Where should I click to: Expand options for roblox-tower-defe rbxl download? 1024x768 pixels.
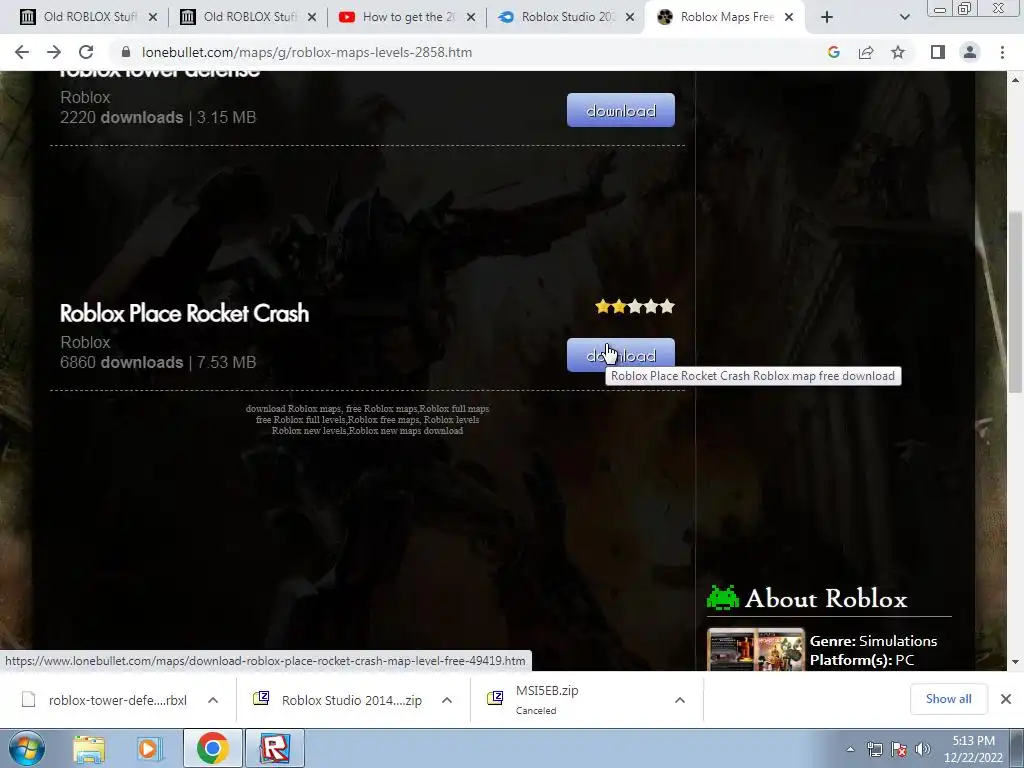213,700
